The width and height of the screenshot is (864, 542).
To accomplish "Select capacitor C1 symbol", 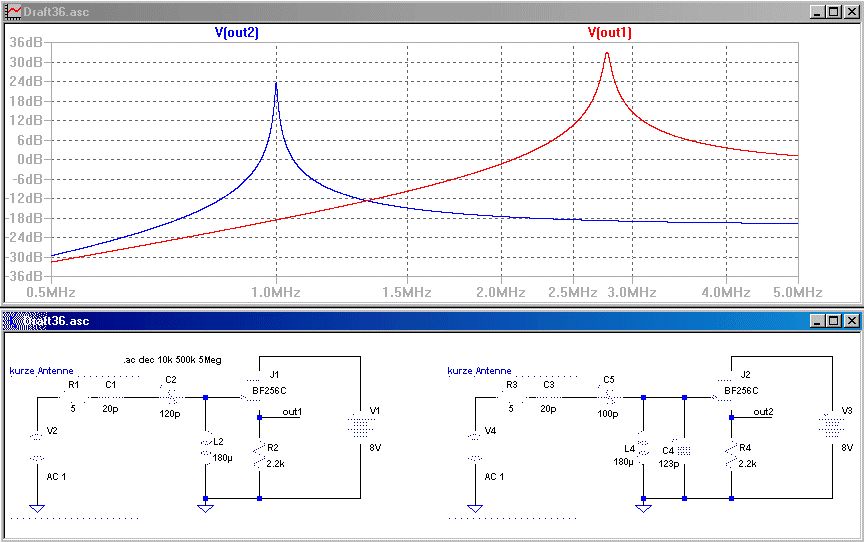I will coord(110,397).
